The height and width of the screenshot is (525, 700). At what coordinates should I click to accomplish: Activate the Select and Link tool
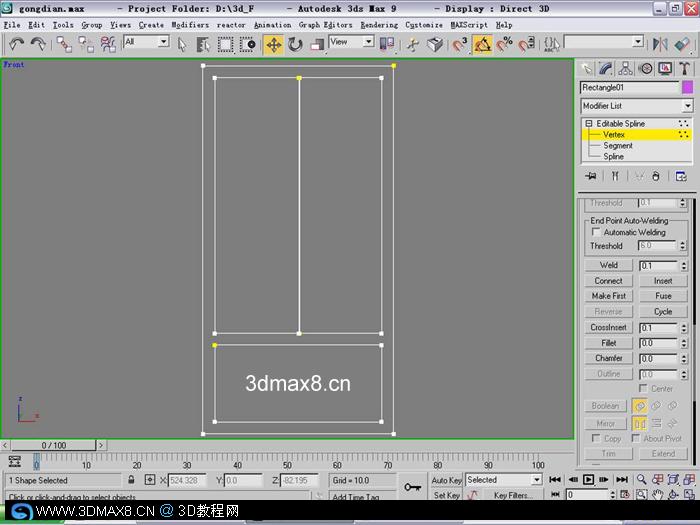pyautogui.click(x=64, y=44)
